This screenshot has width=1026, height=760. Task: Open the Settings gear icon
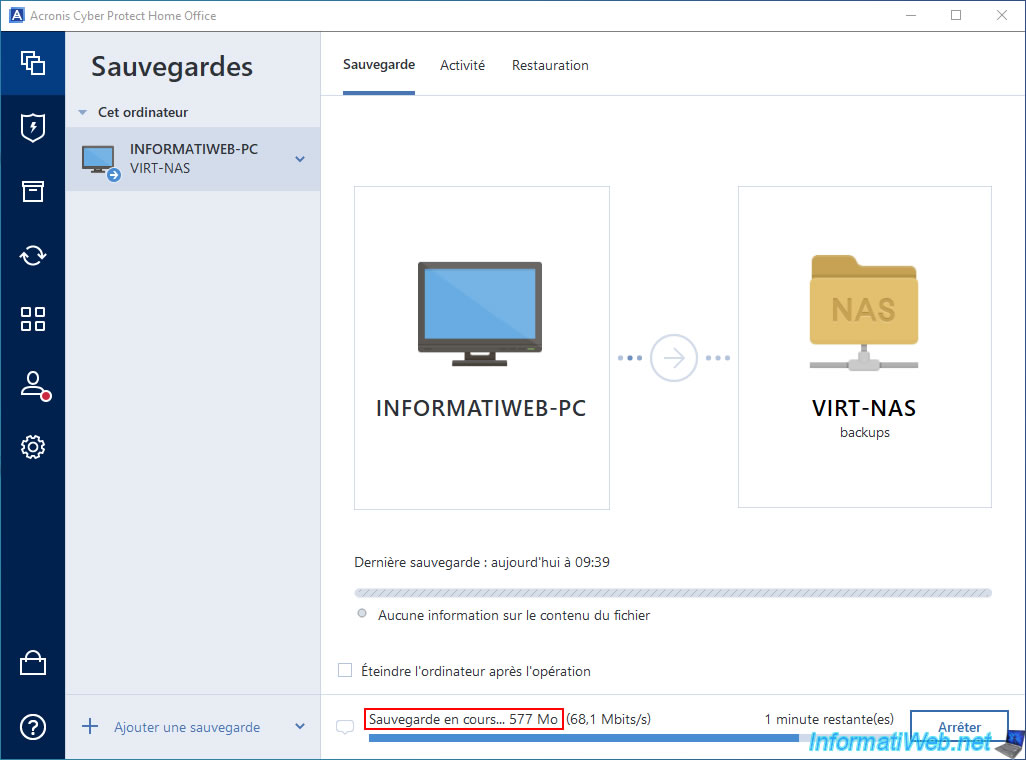point(33,447)
